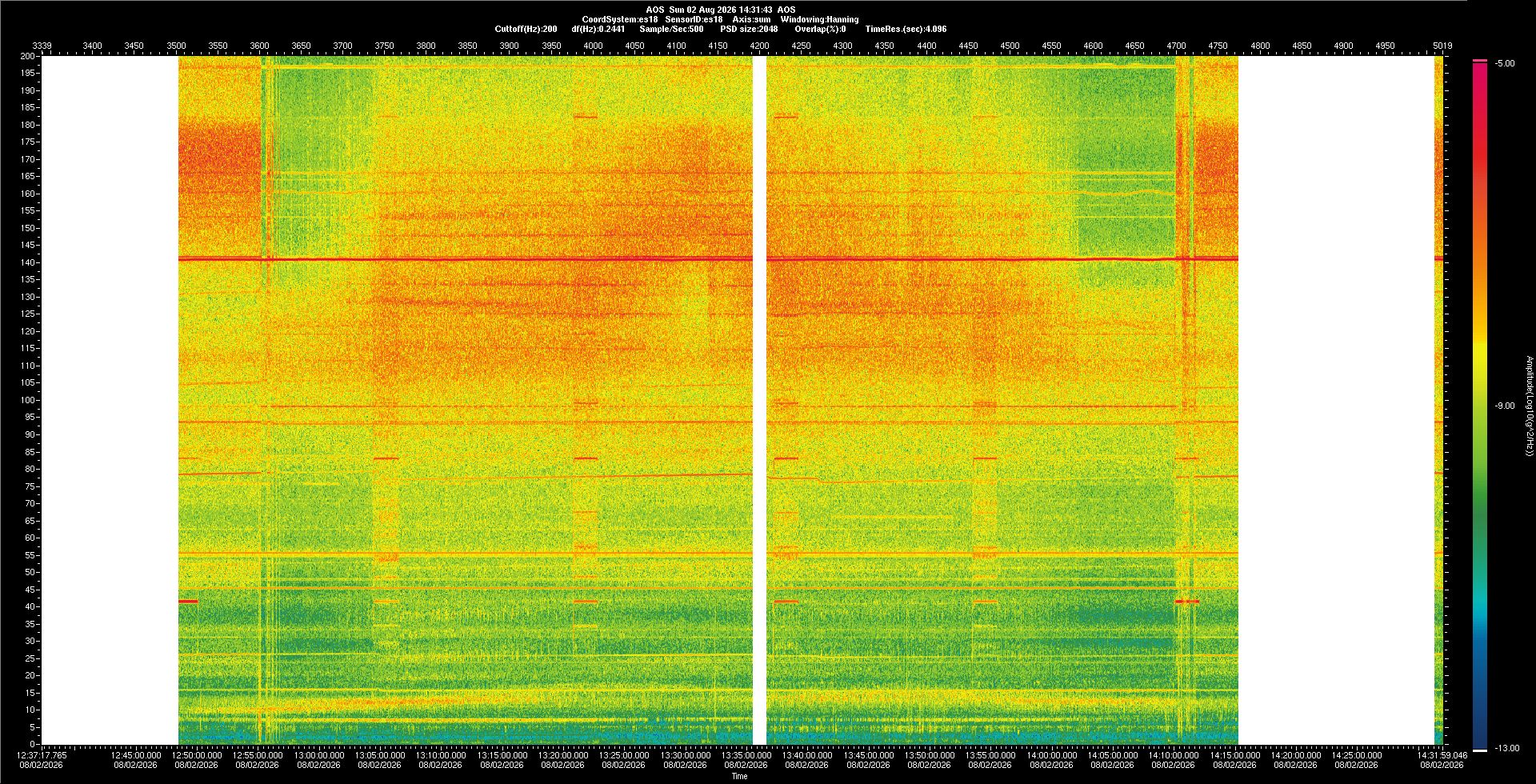Select the Cutoff(Hz):200 parameter text
1536x784 pixels.
tap(526, 29)
